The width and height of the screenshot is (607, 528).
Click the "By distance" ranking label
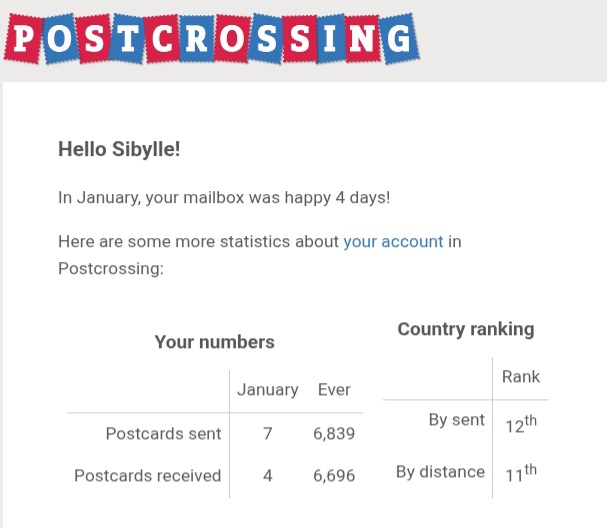pyautogui.click(x=440, y=471)
